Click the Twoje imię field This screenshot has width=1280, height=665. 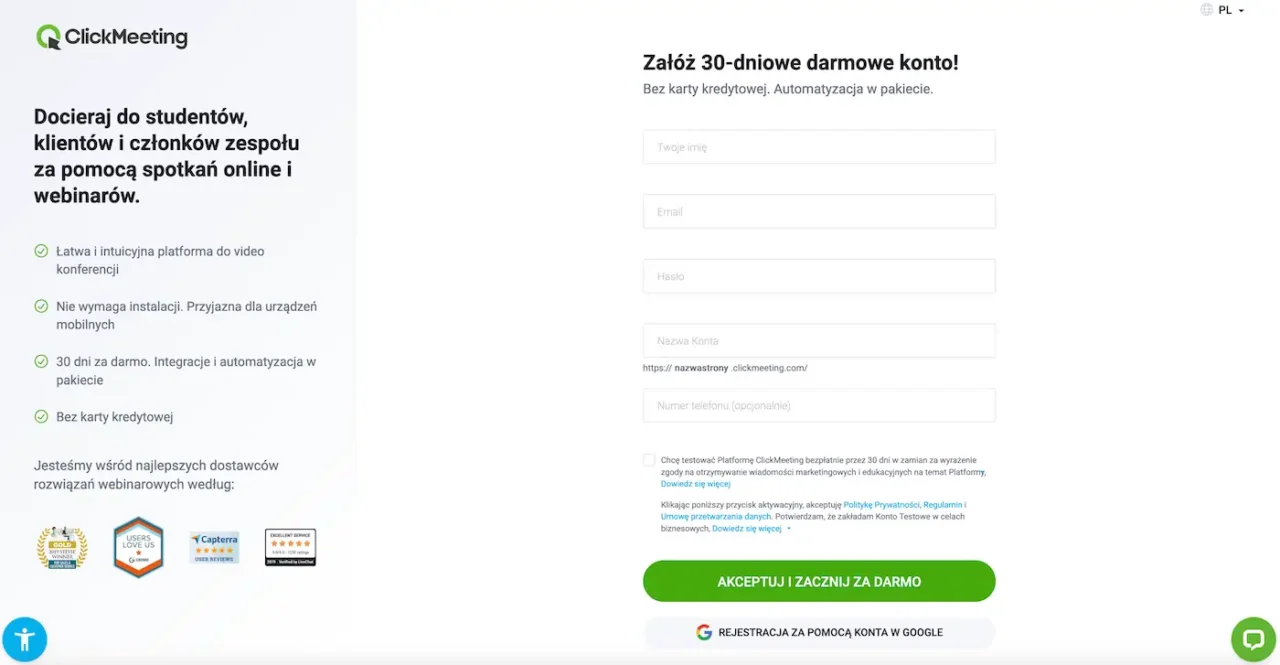coord(818,146)
